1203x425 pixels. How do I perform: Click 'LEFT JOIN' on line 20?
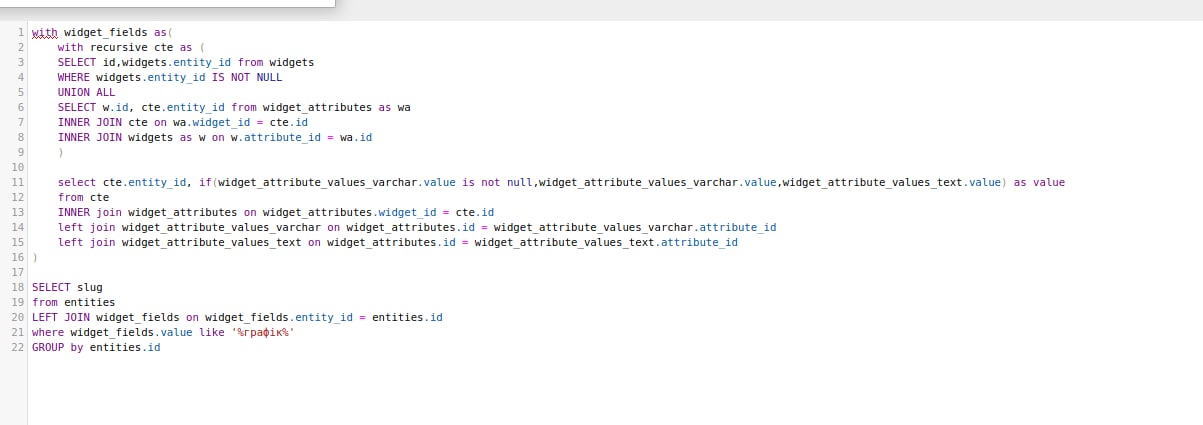pos(60,317)
